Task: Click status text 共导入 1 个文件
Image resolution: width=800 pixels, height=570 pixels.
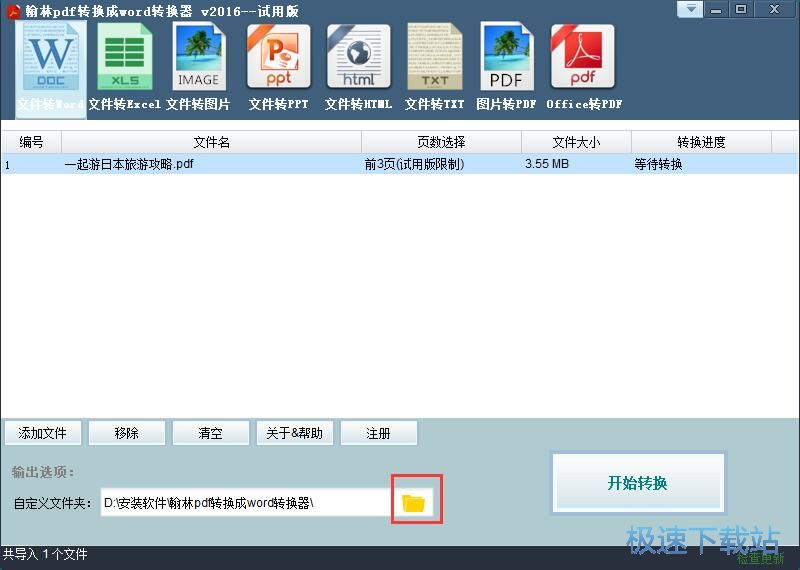Action: coord(45,554)
